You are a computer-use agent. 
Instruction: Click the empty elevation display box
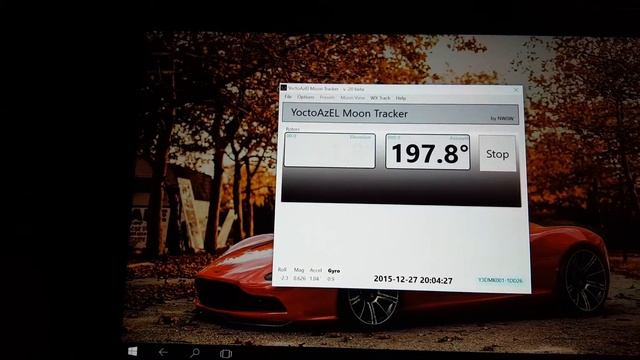[330, 150]
